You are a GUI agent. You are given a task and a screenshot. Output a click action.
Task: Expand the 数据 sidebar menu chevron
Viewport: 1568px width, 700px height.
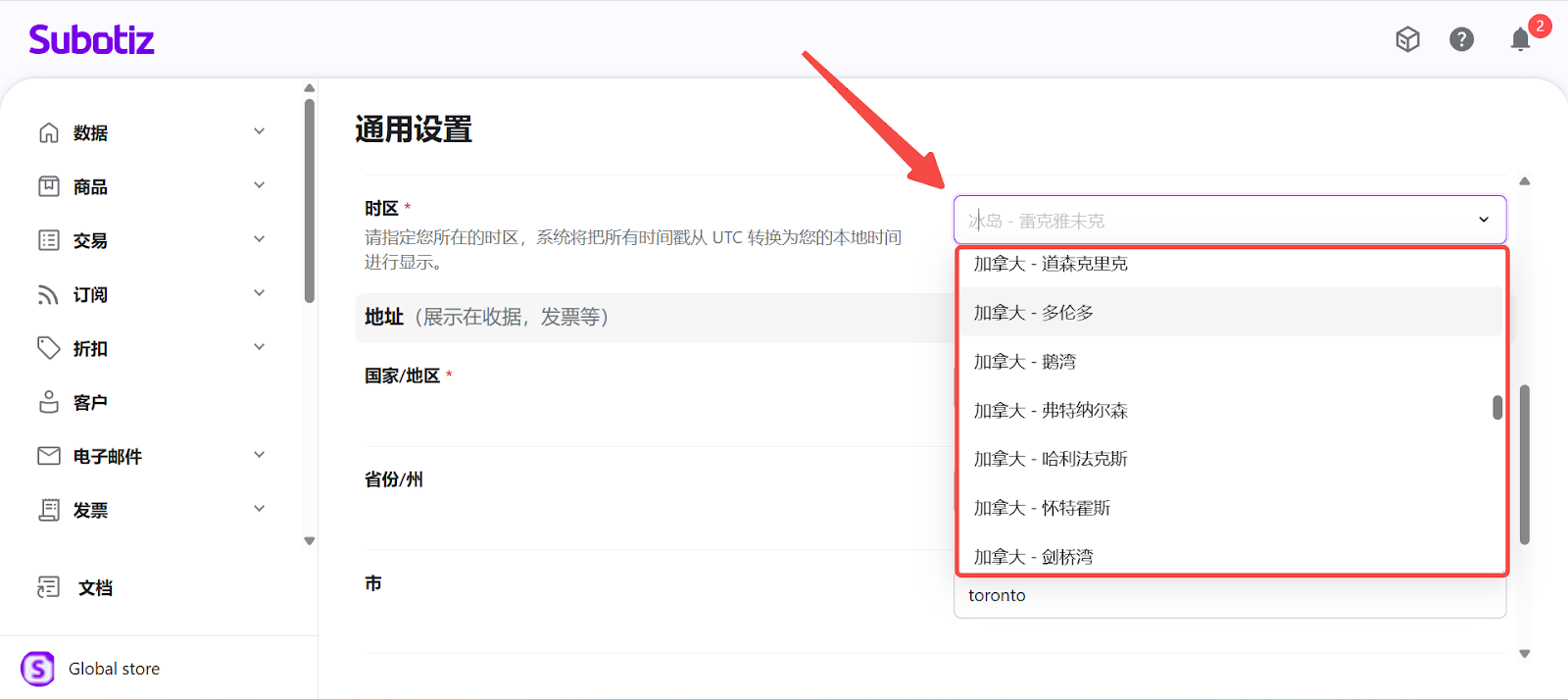[259, 131]
